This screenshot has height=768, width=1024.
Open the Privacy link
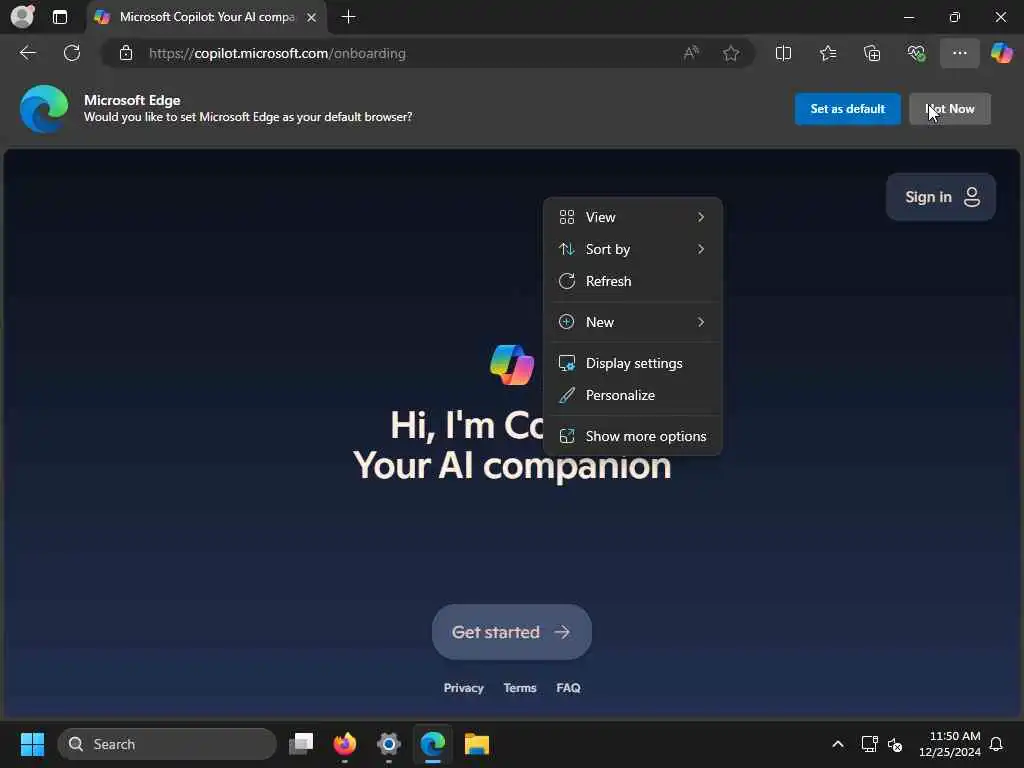pos(464,688)
